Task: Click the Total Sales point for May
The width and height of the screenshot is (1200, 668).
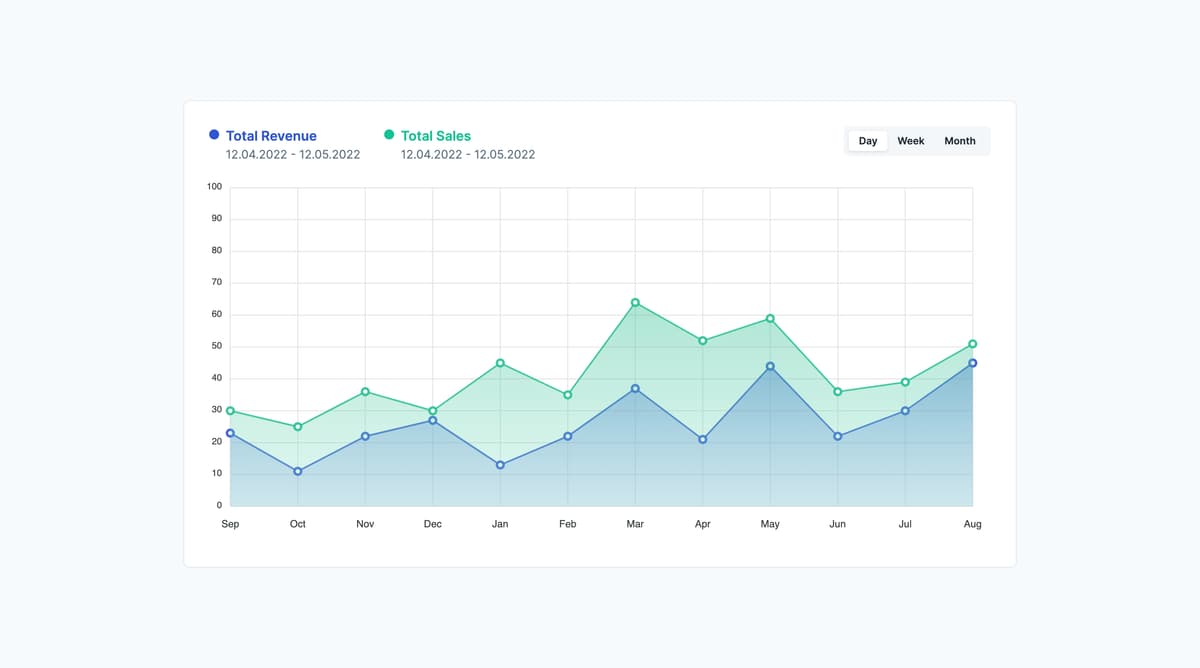Action: pyautogui.click(x=770, y=319)
